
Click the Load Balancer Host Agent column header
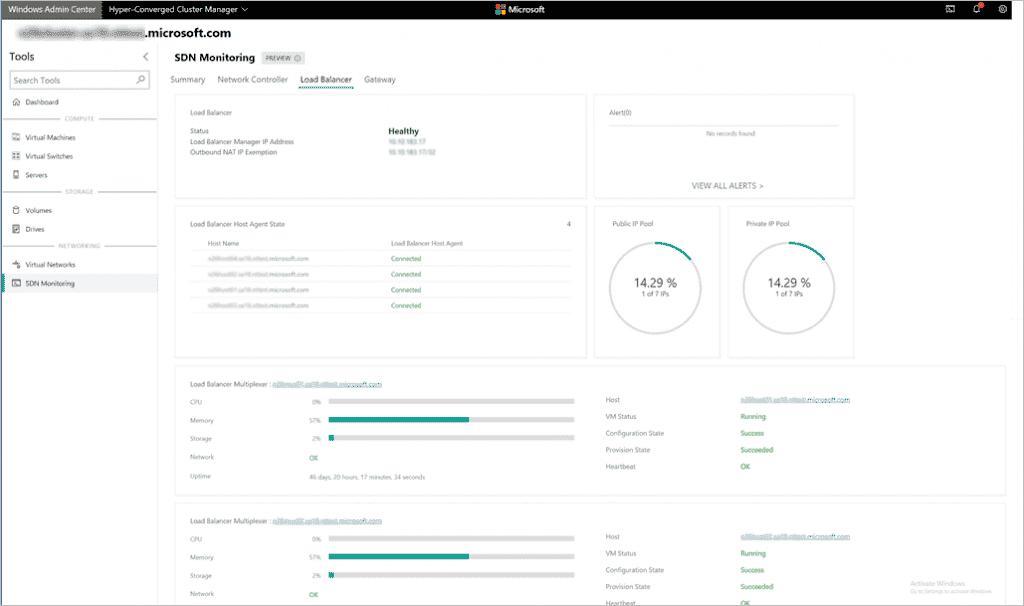(426, 244)
